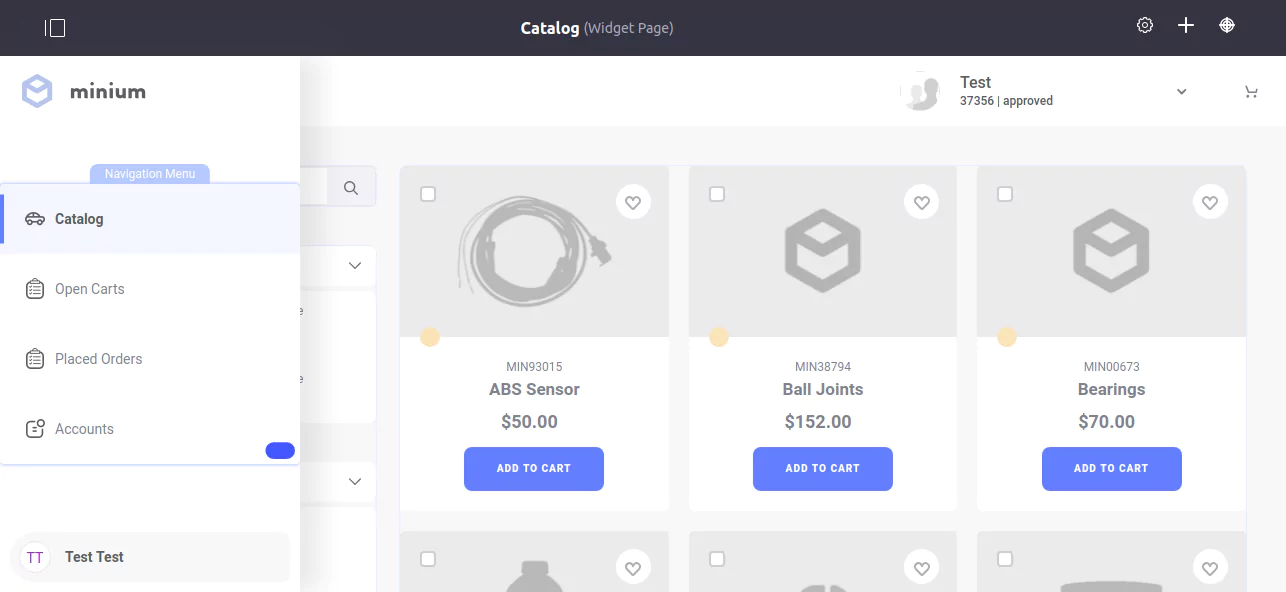1286x592 pixels.
Task: Click the yellow dot on ABS Sensor
Action: point(430,337)
